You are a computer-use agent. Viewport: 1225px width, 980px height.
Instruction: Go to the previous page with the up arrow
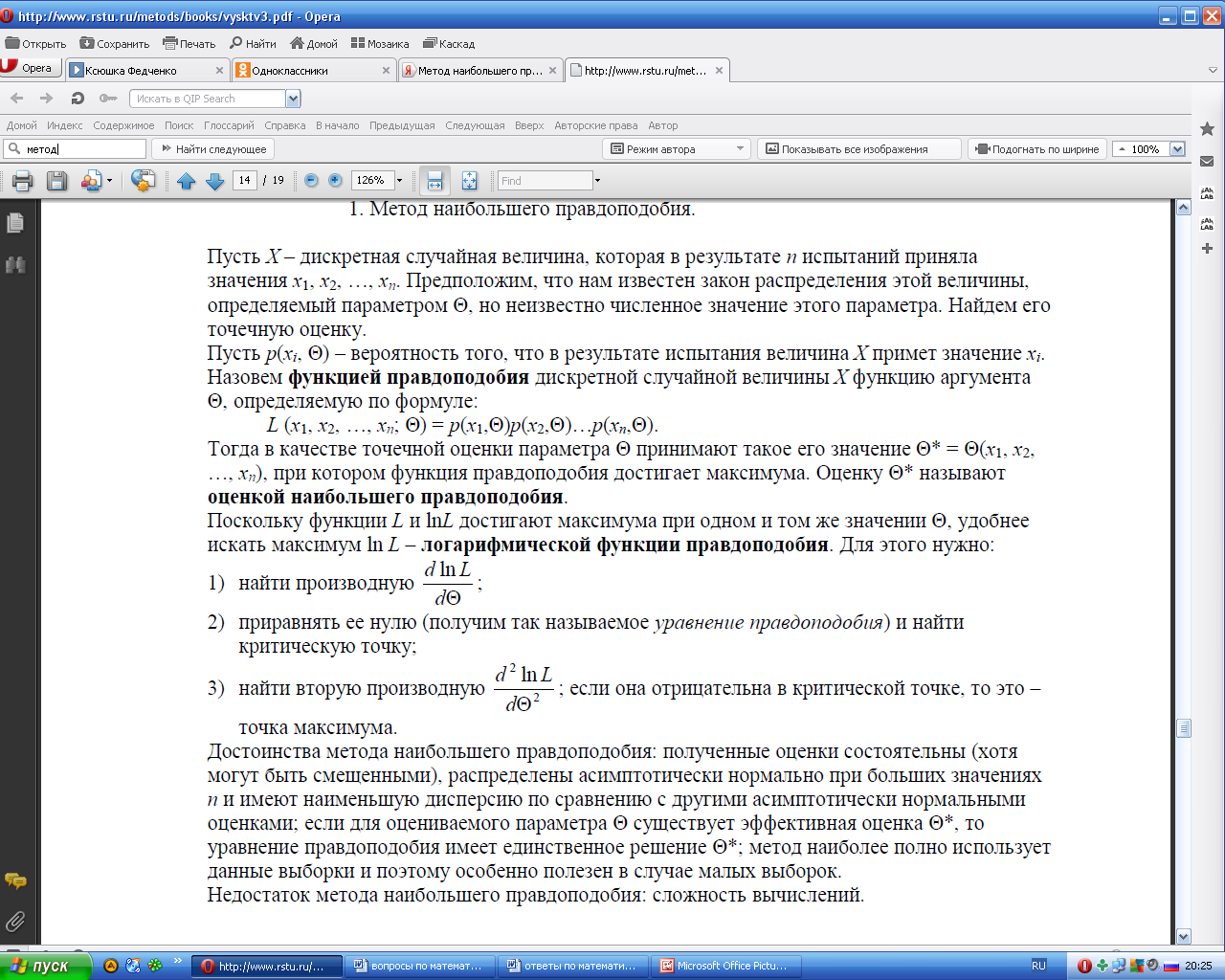click(187, 180)
